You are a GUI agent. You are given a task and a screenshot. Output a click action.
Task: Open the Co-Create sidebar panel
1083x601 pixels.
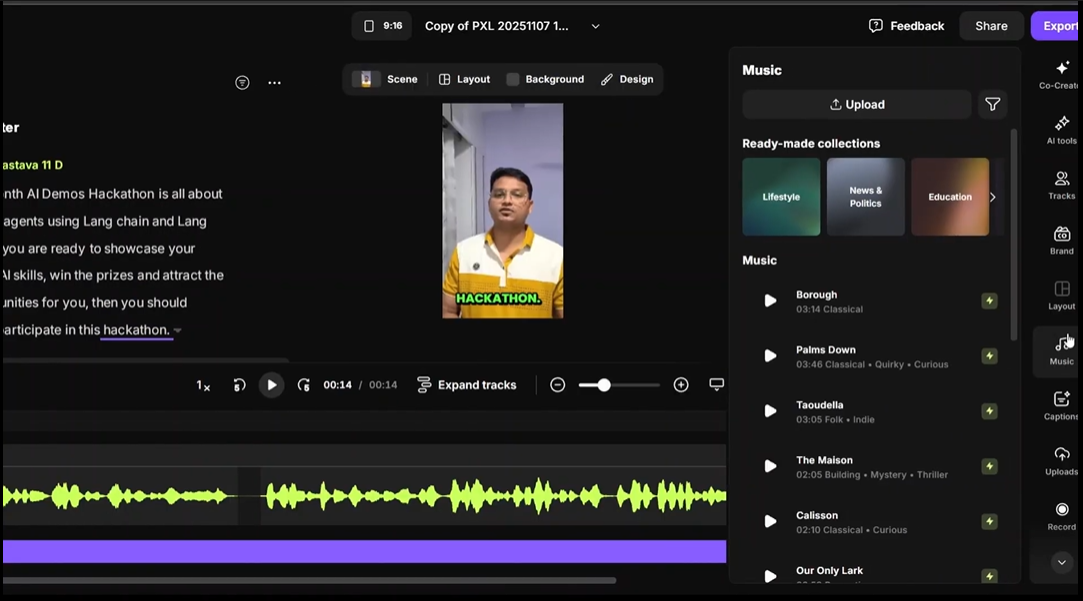[x=1060, y=75]
